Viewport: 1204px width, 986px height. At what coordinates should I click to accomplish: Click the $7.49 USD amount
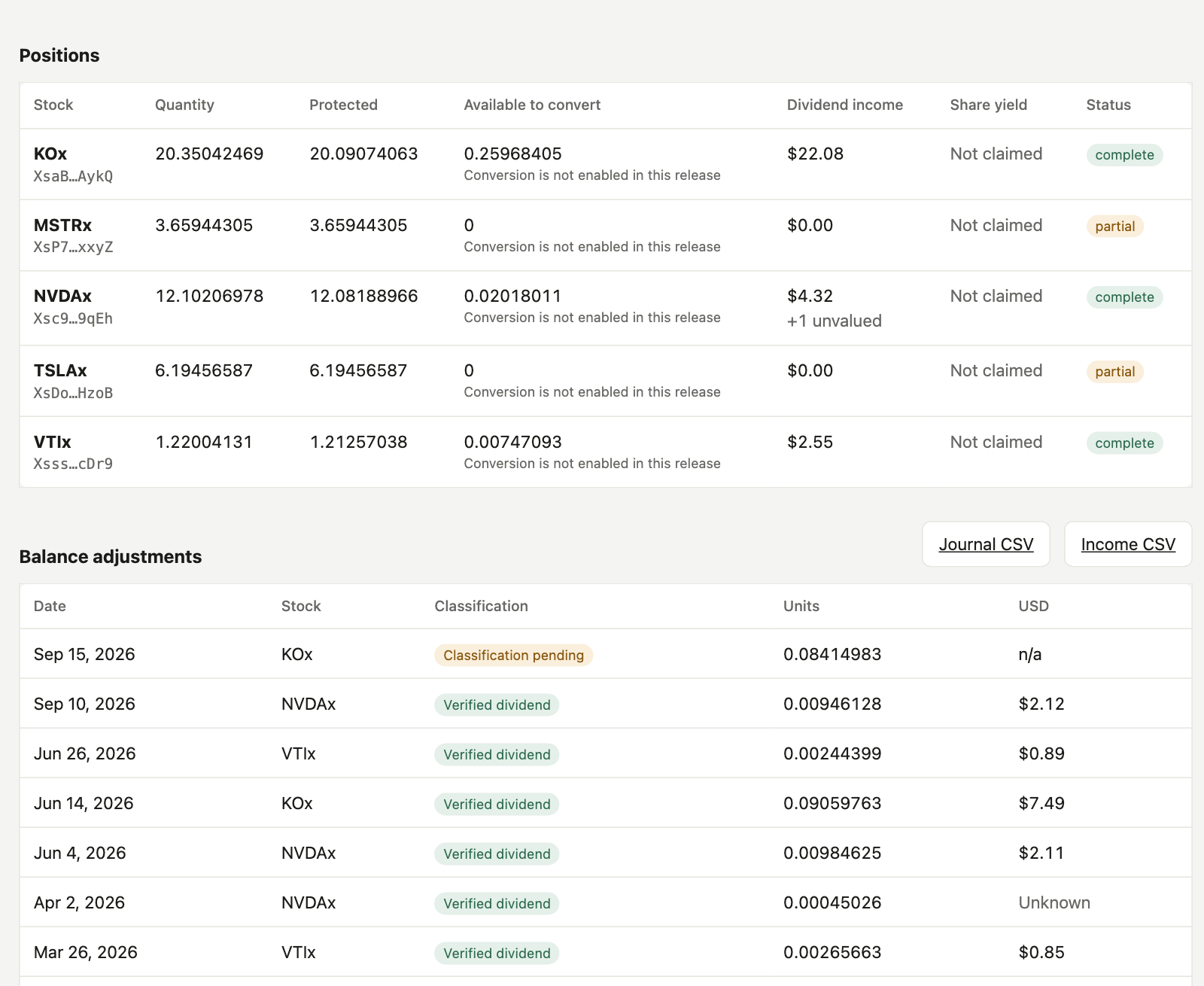[x=1041, y=803]
